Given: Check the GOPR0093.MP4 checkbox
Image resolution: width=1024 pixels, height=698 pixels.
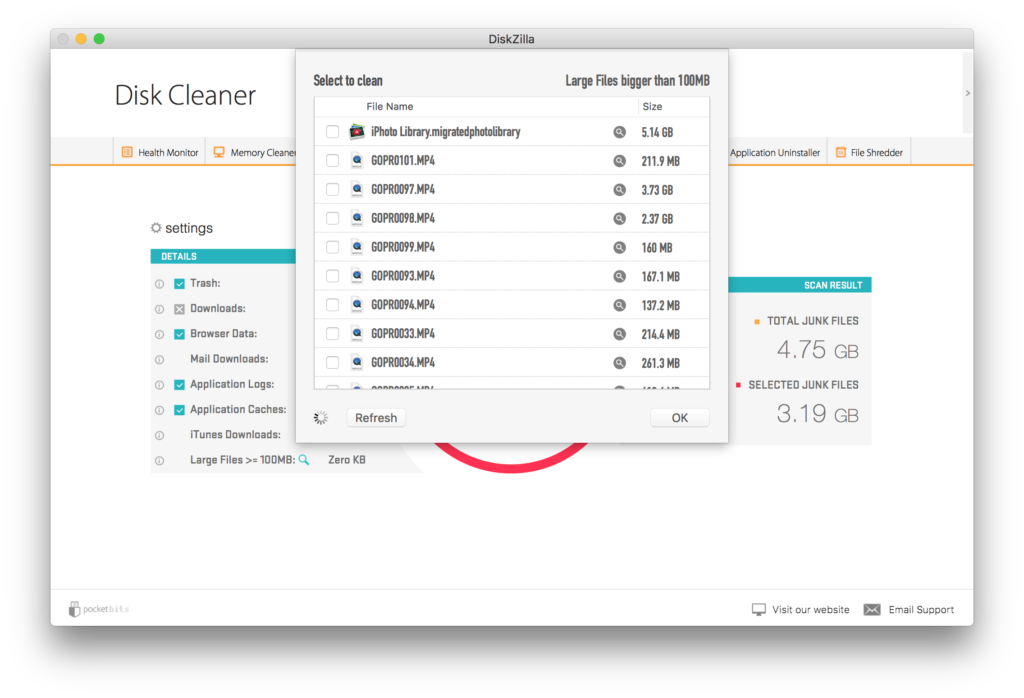Looking at the screenshot, I should coord(332,276).
